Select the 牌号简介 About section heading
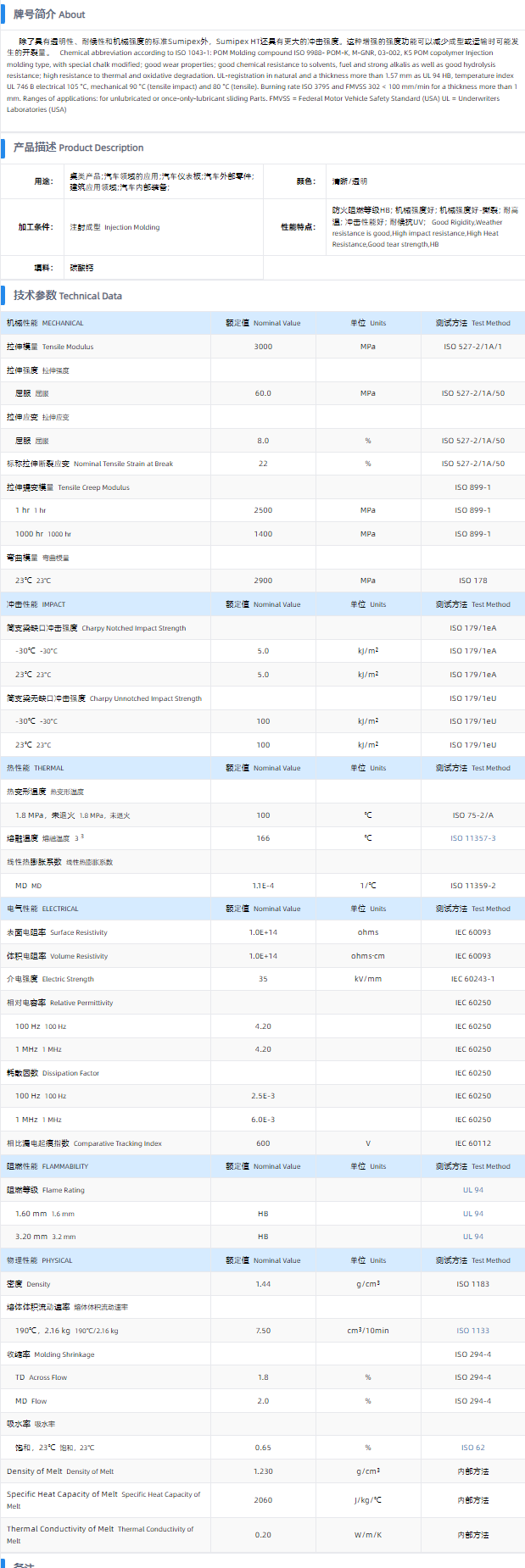This screenshot has height=1568, width=525. point(49,14)
